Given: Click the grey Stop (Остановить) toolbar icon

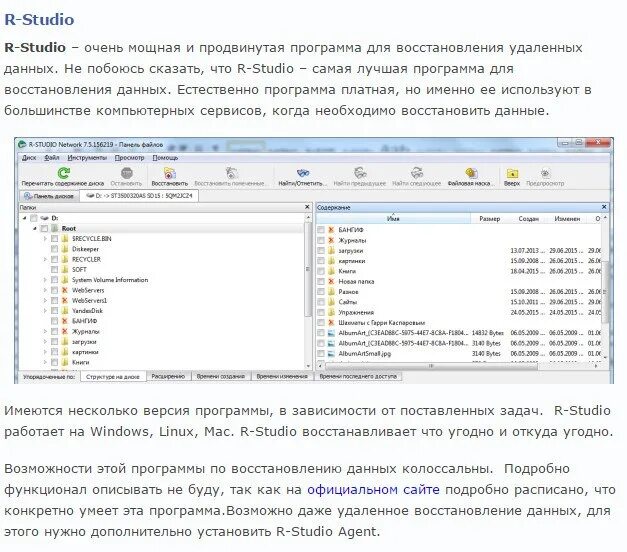Looking at the screenshot, I should (127, 173).
